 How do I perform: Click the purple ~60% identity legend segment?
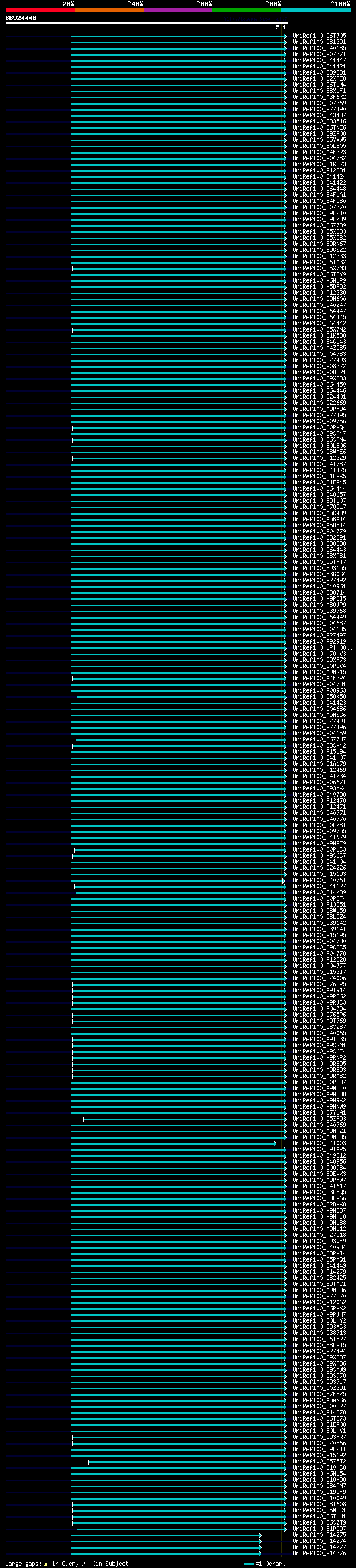click(177, 10)
